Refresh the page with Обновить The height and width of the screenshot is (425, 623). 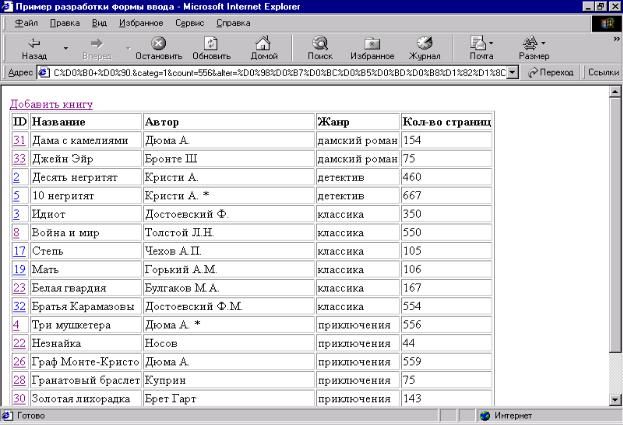click(x=211, y=48)
